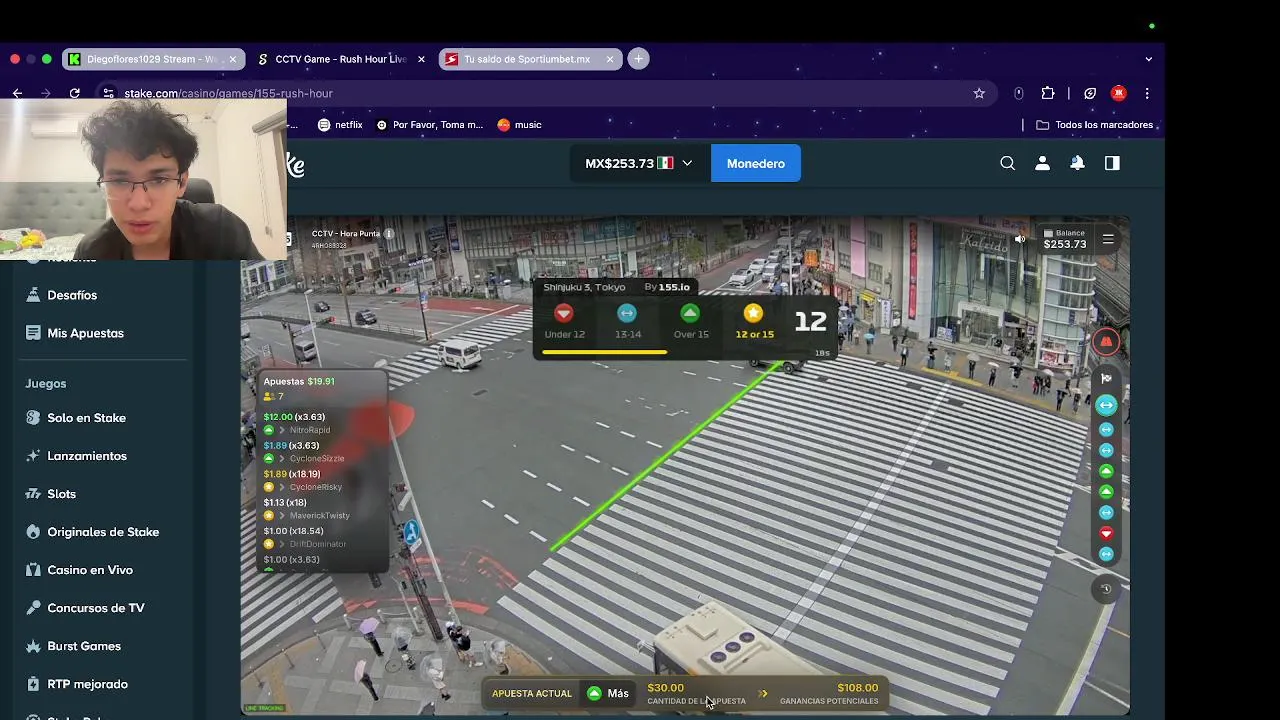Screen dimensions: 1280x720
Task: Switch to Diegoflores1029 Stream tab
Action: coord(152,59)
